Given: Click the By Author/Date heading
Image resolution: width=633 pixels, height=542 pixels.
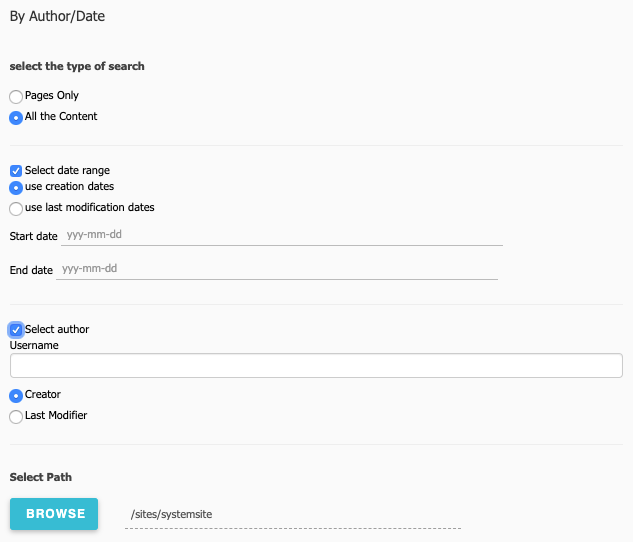Looking at the screenshot, I should pos(57,17).
